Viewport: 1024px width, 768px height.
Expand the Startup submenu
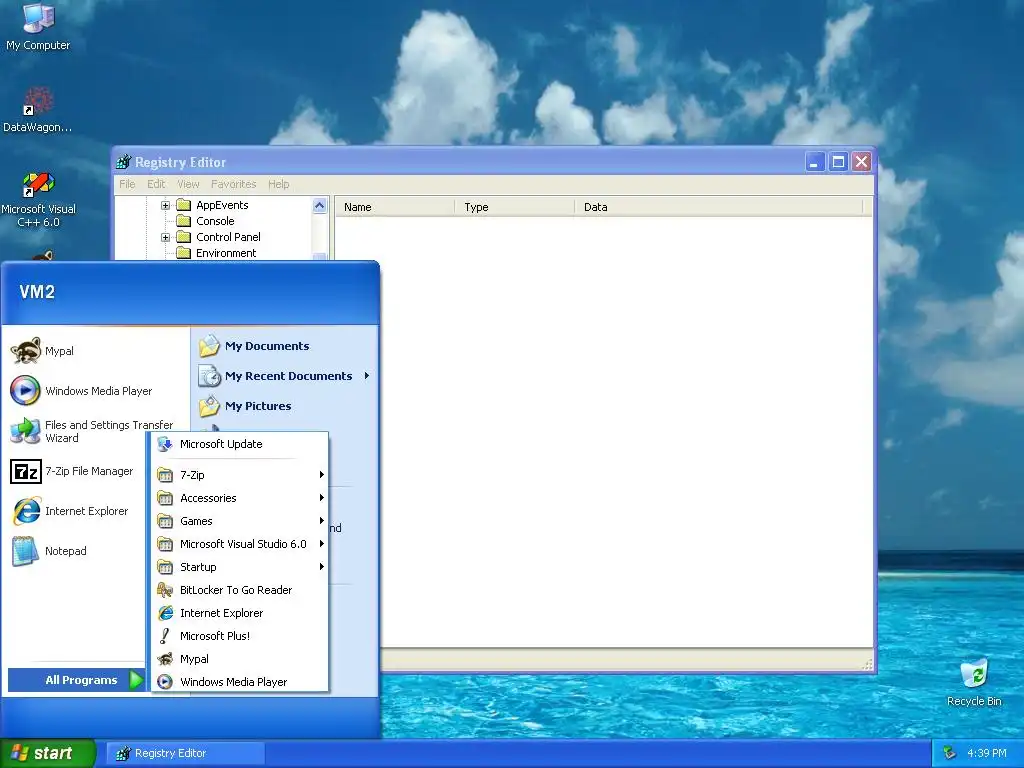[x=240, y=567]
